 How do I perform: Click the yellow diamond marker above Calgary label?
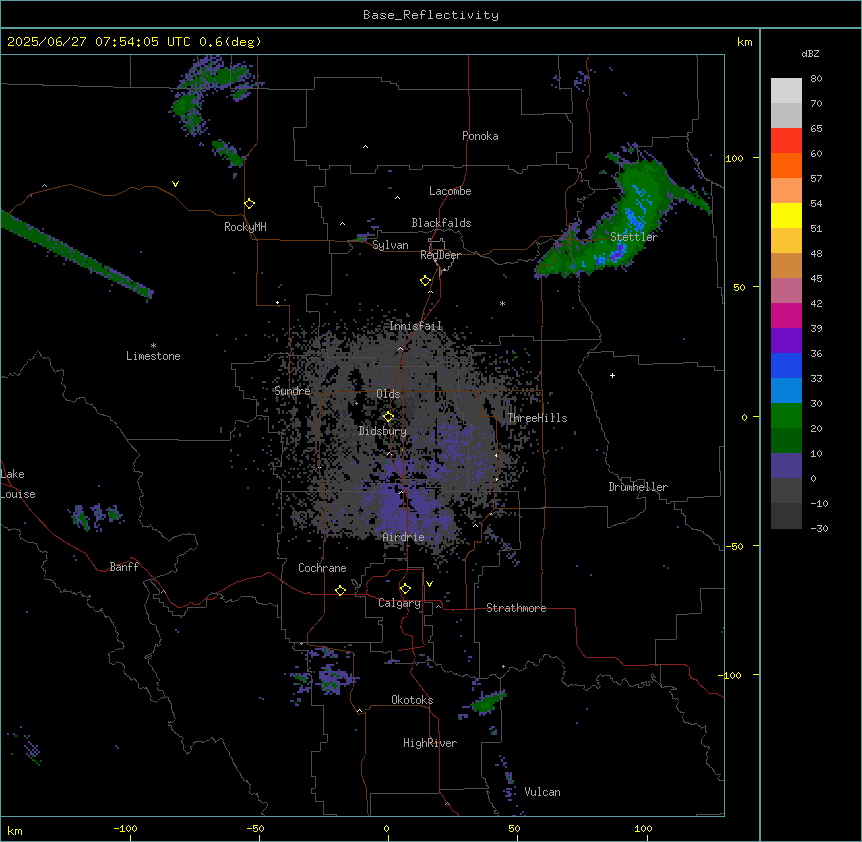click(405, 589)
